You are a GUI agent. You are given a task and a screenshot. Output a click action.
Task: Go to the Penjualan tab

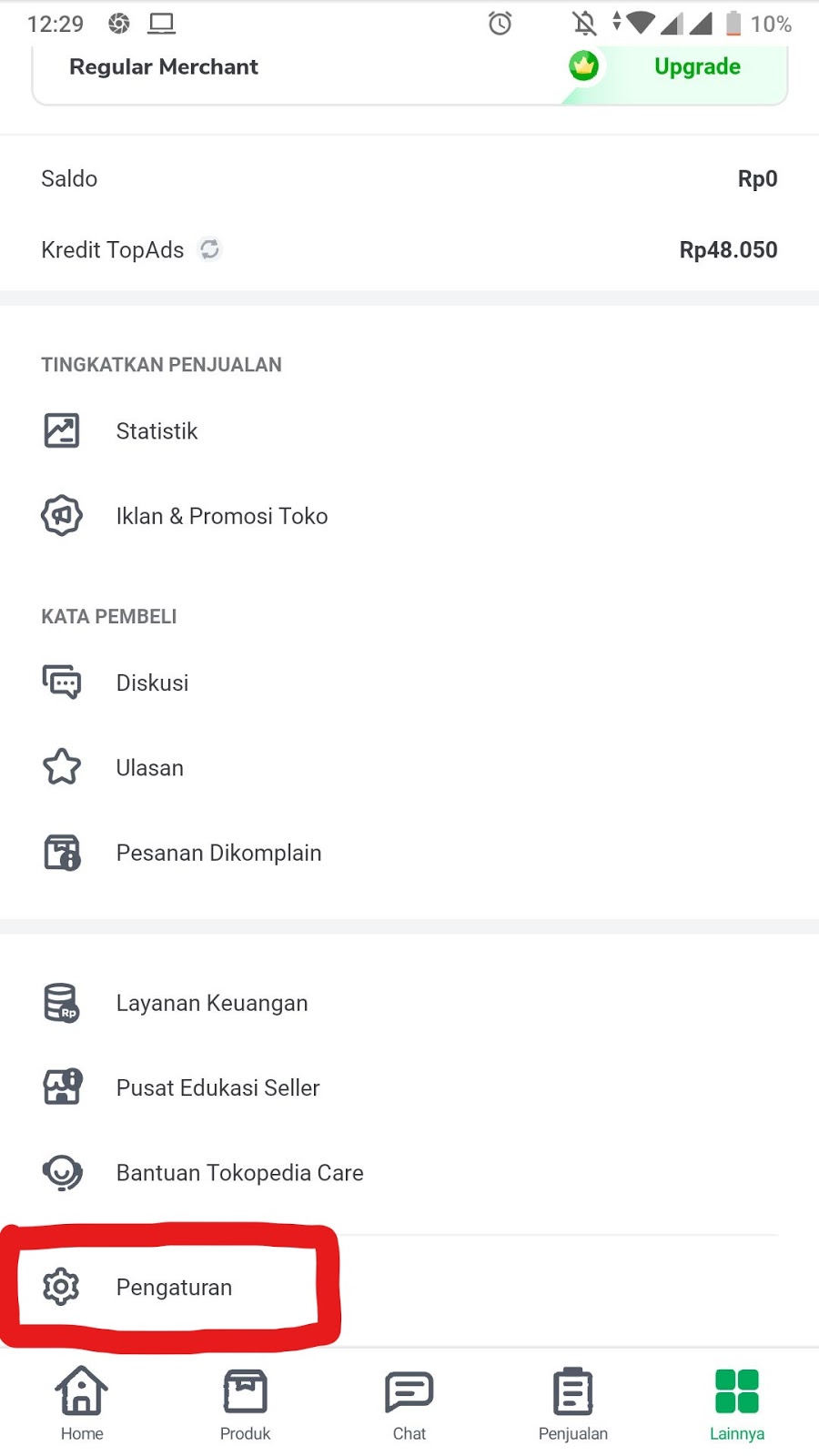(x=573, y=1404)
